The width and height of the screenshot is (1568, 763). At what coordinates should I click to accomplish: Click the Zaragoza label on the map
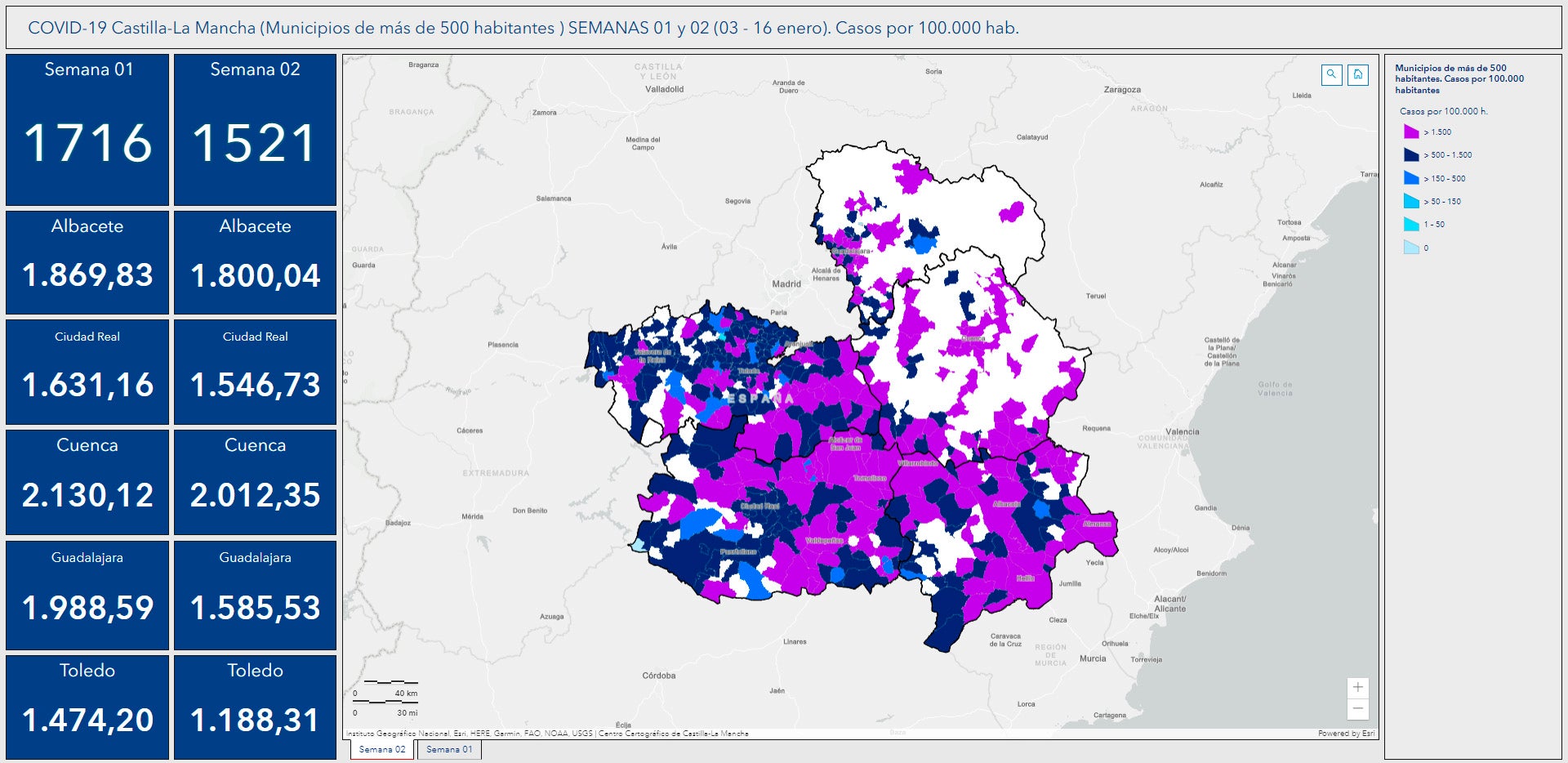[1122, 90]
